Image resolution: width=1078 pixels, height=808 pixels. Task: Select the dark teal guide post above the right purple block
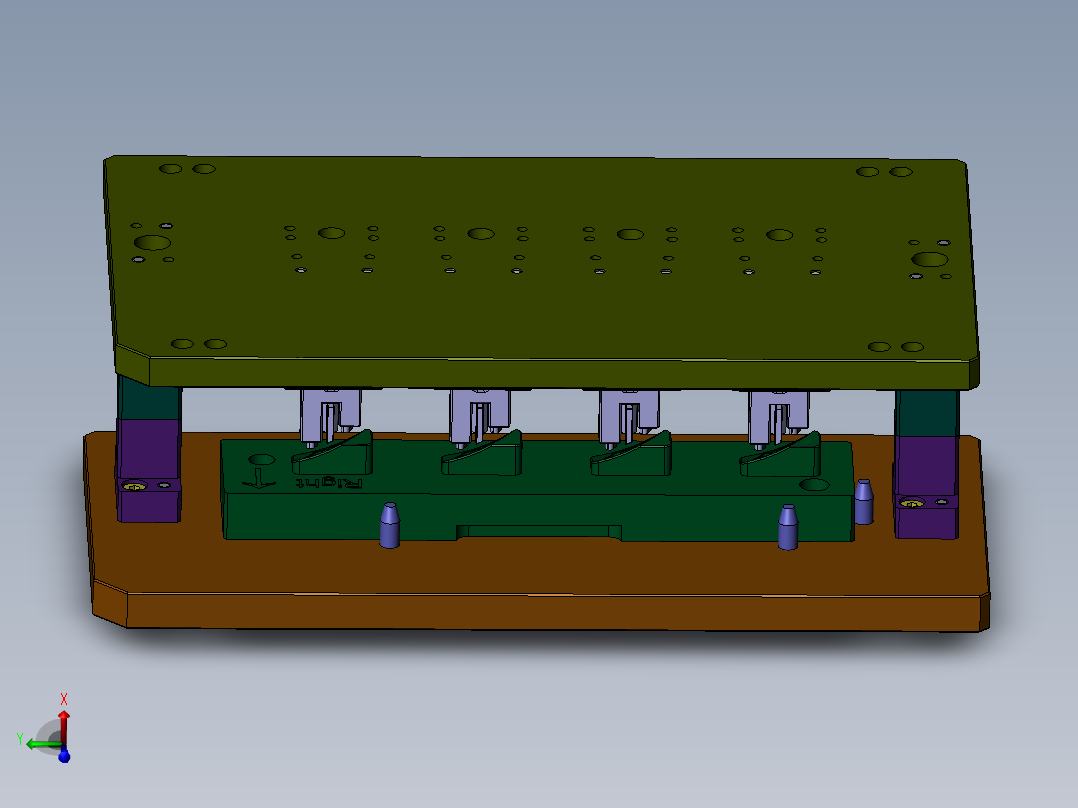click(927, 413)
